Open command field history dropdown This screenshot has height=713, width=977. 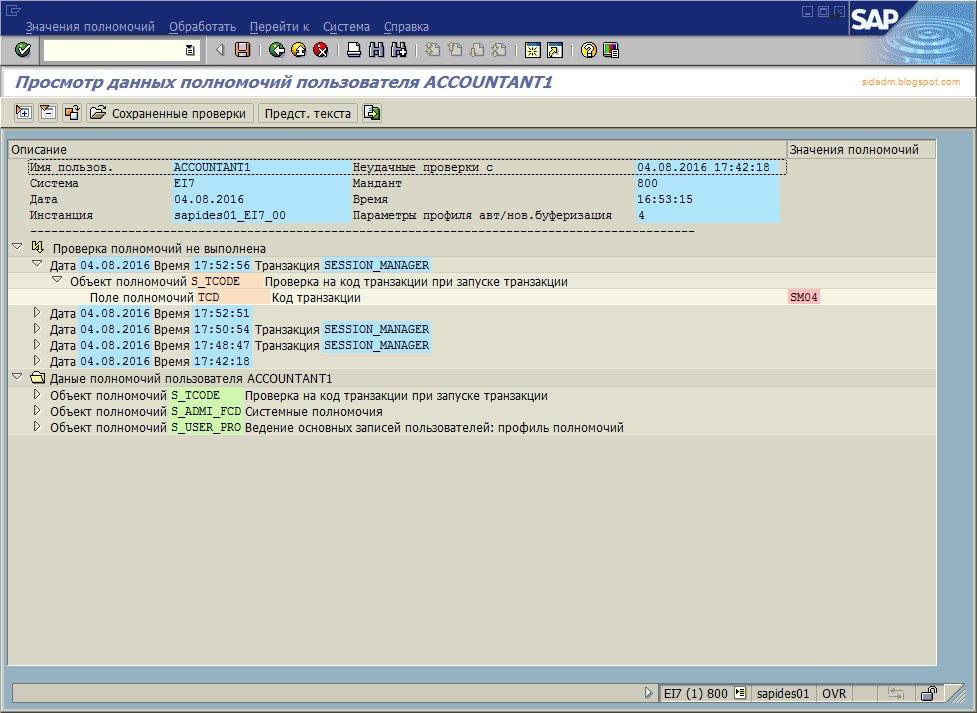pyautogui.click(x=190, y=50)
